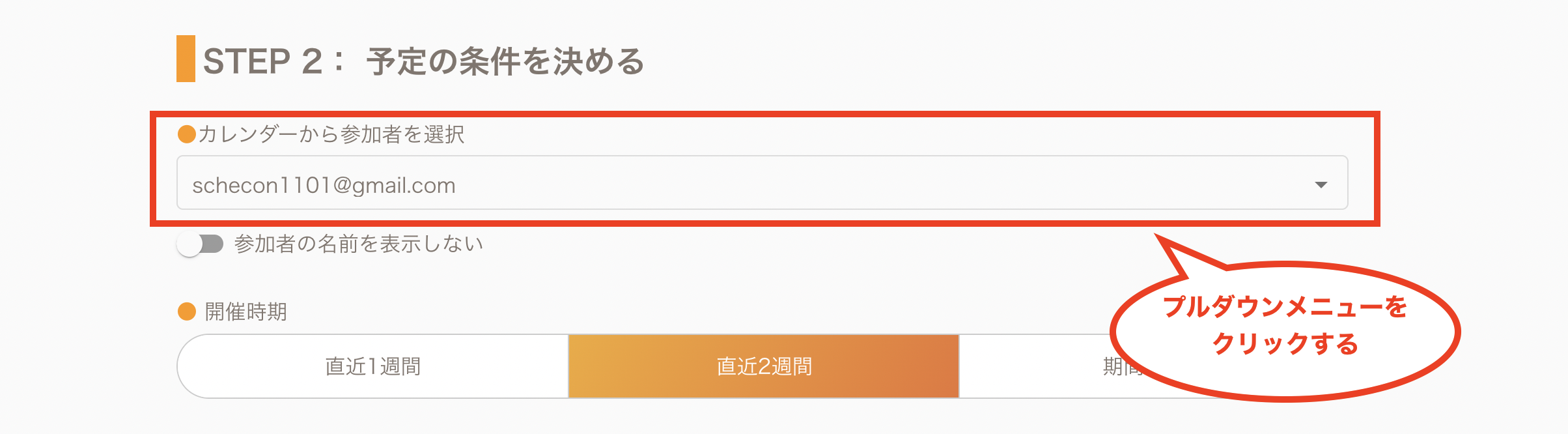Click クリックする text in red callout

pyautogui.click(x=1285, y=343)
